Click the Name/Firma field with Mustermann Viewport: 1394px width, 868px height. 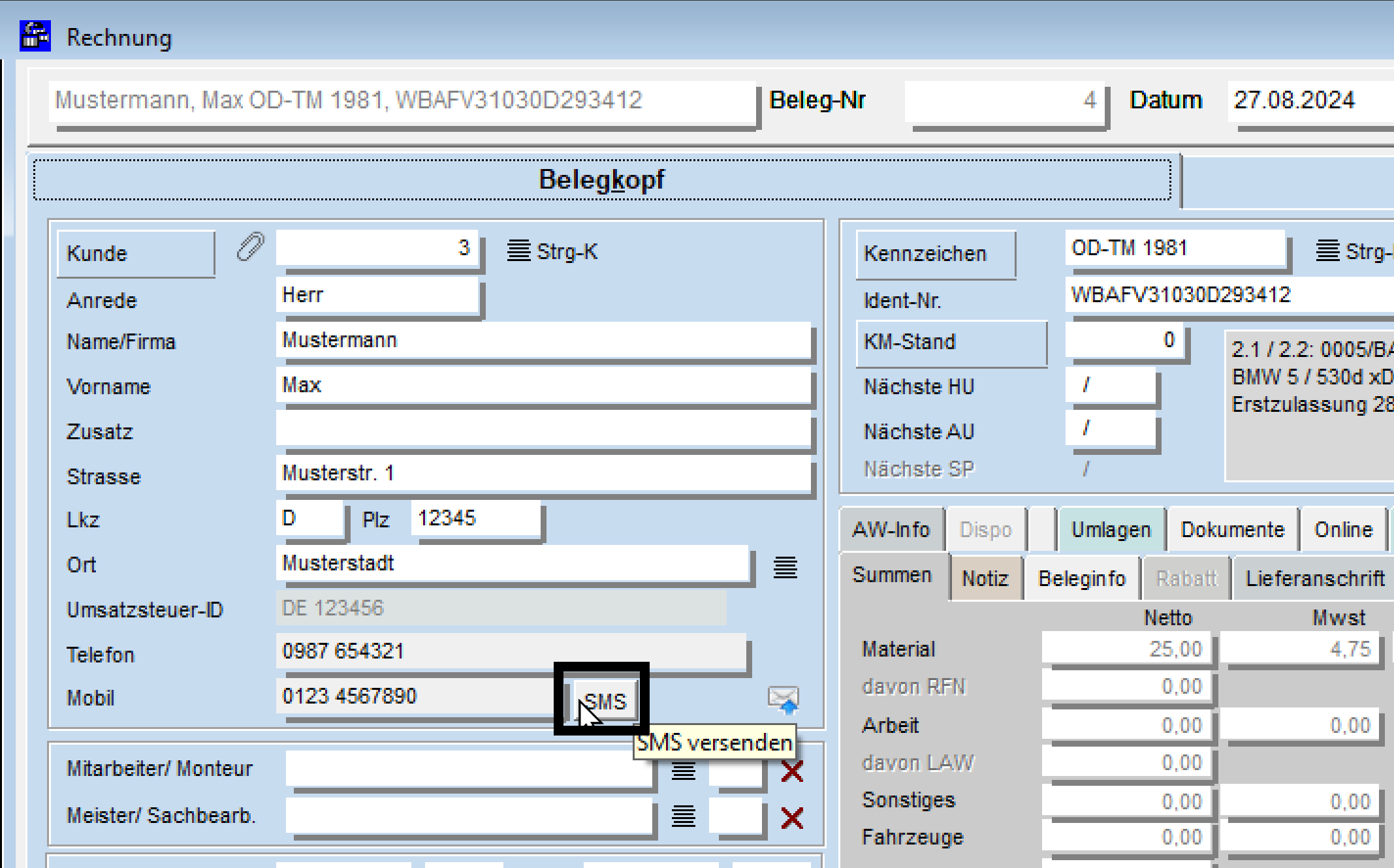pos(543,340)
